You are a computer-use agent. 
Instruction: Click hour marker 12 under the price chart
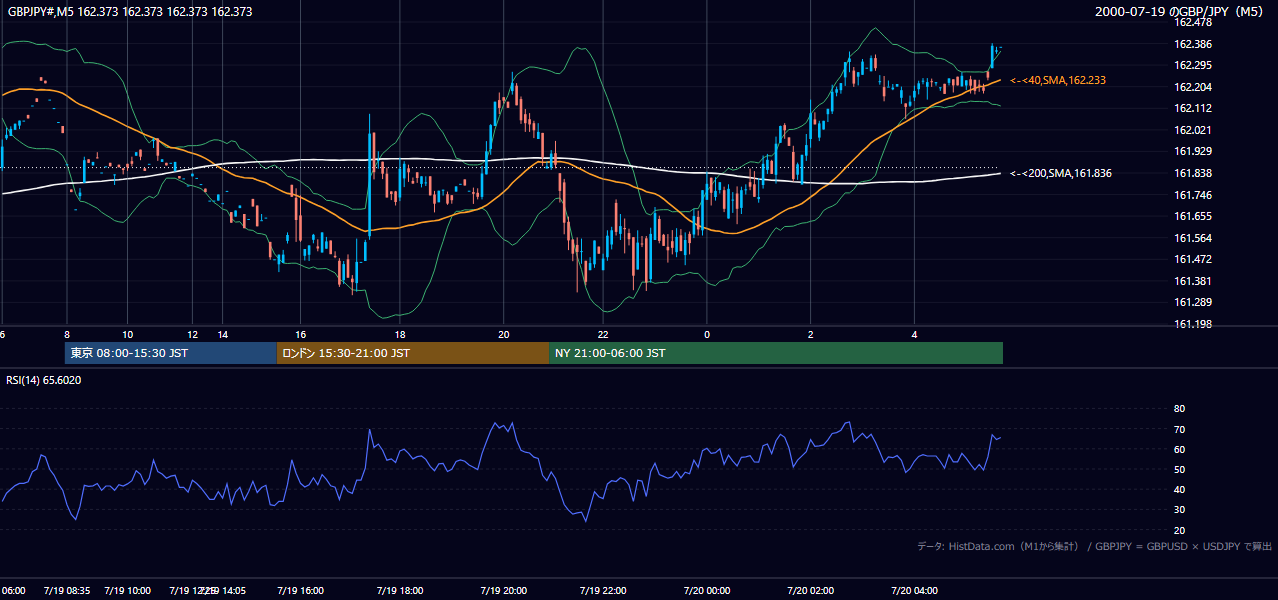tap(193, 335)
